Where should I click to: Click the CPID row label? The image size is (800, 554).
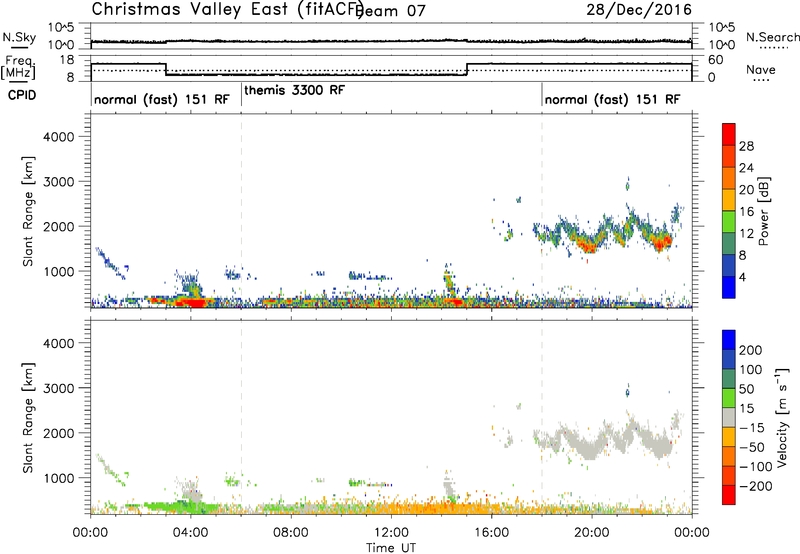(x=22, y=95)
